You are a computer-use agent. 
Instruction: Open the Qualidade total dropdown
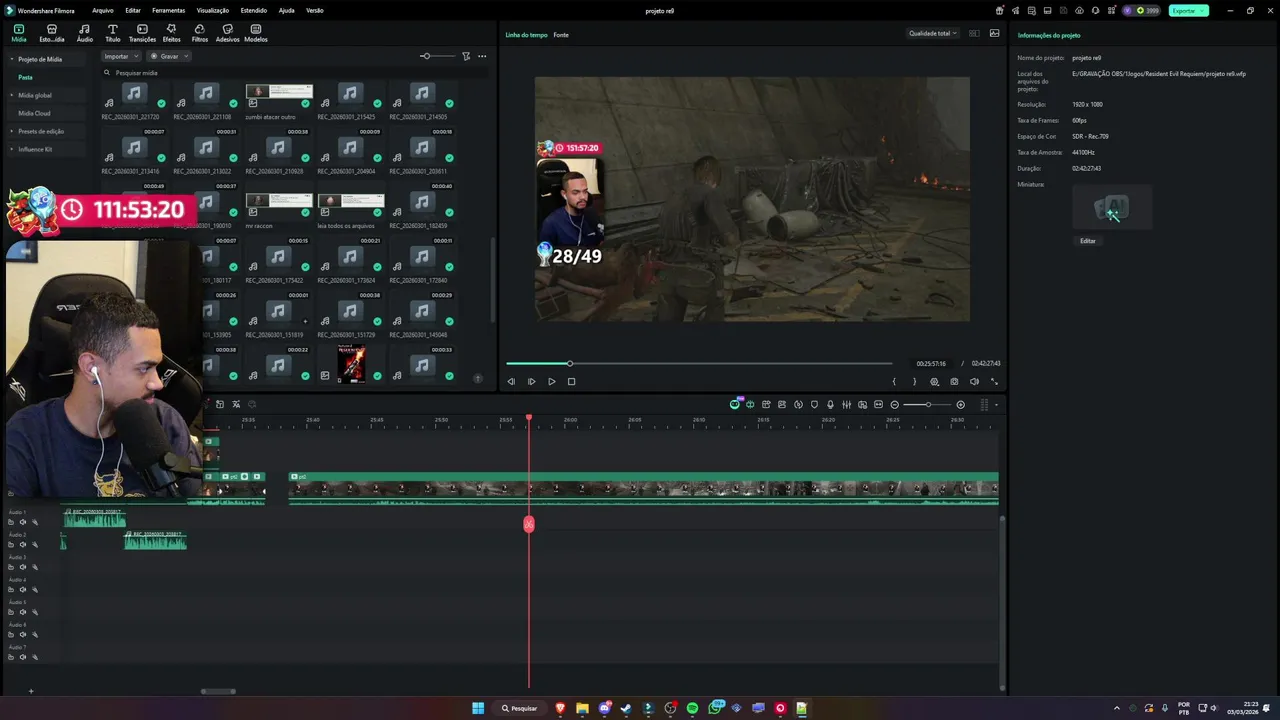tap(932, 33)
